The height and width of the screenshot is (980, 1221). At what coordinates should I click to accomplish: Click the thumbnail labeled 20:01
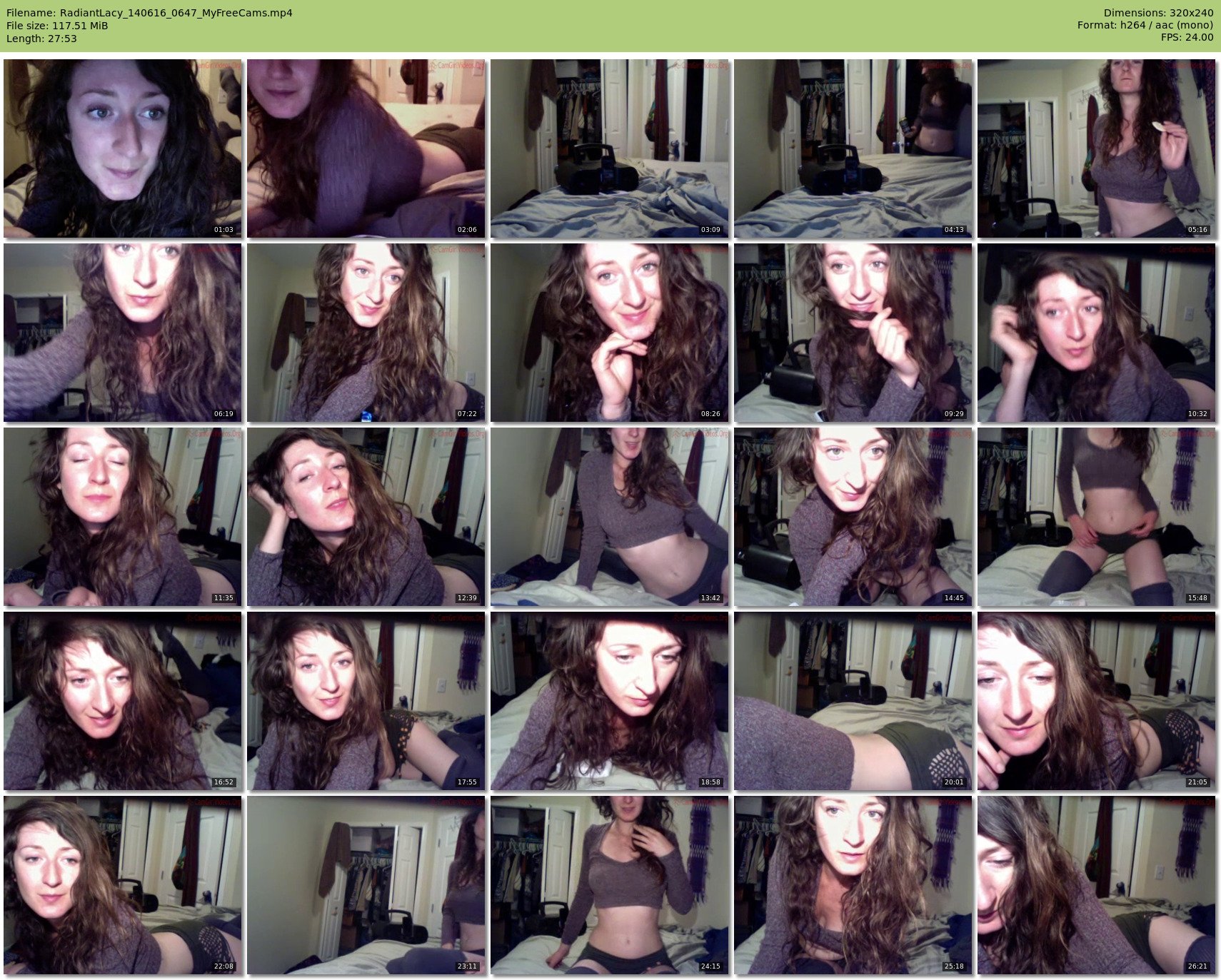(853, 701)
